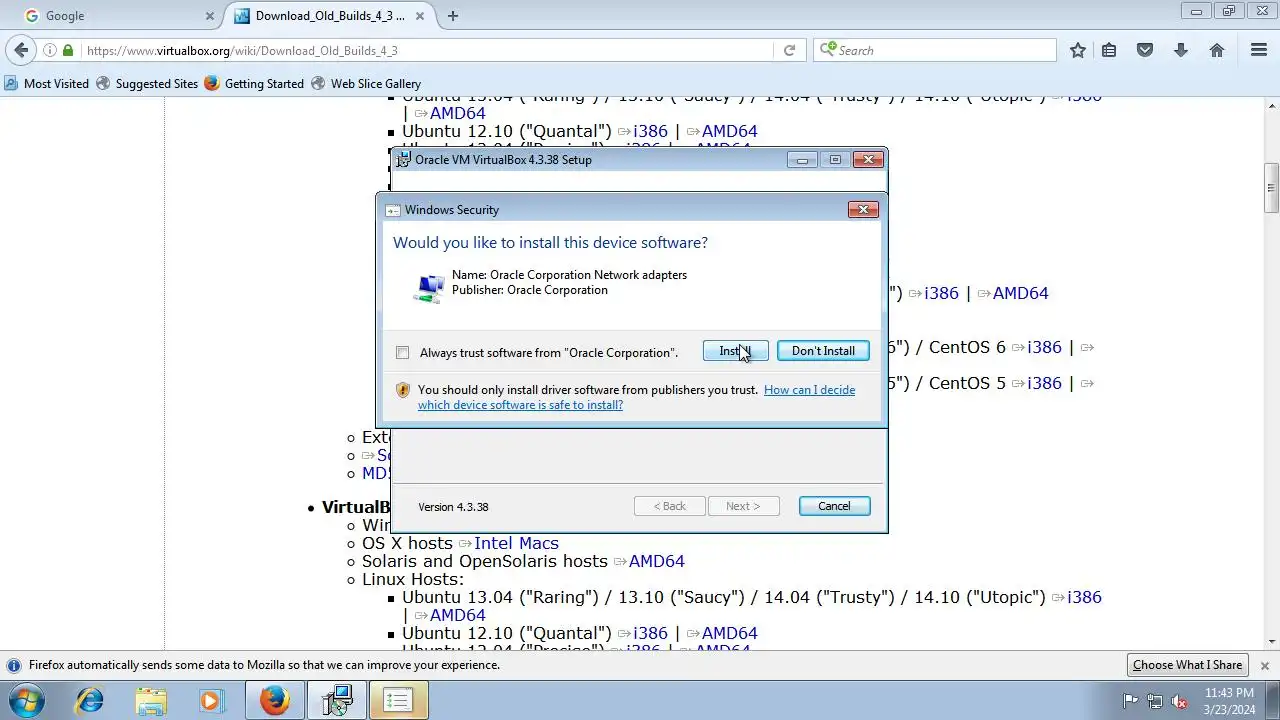Image resolution: width=1280 pixels, height=720 pixels.
Task: Click the green padlock secure icon
Action: click(x=68, y=50)
